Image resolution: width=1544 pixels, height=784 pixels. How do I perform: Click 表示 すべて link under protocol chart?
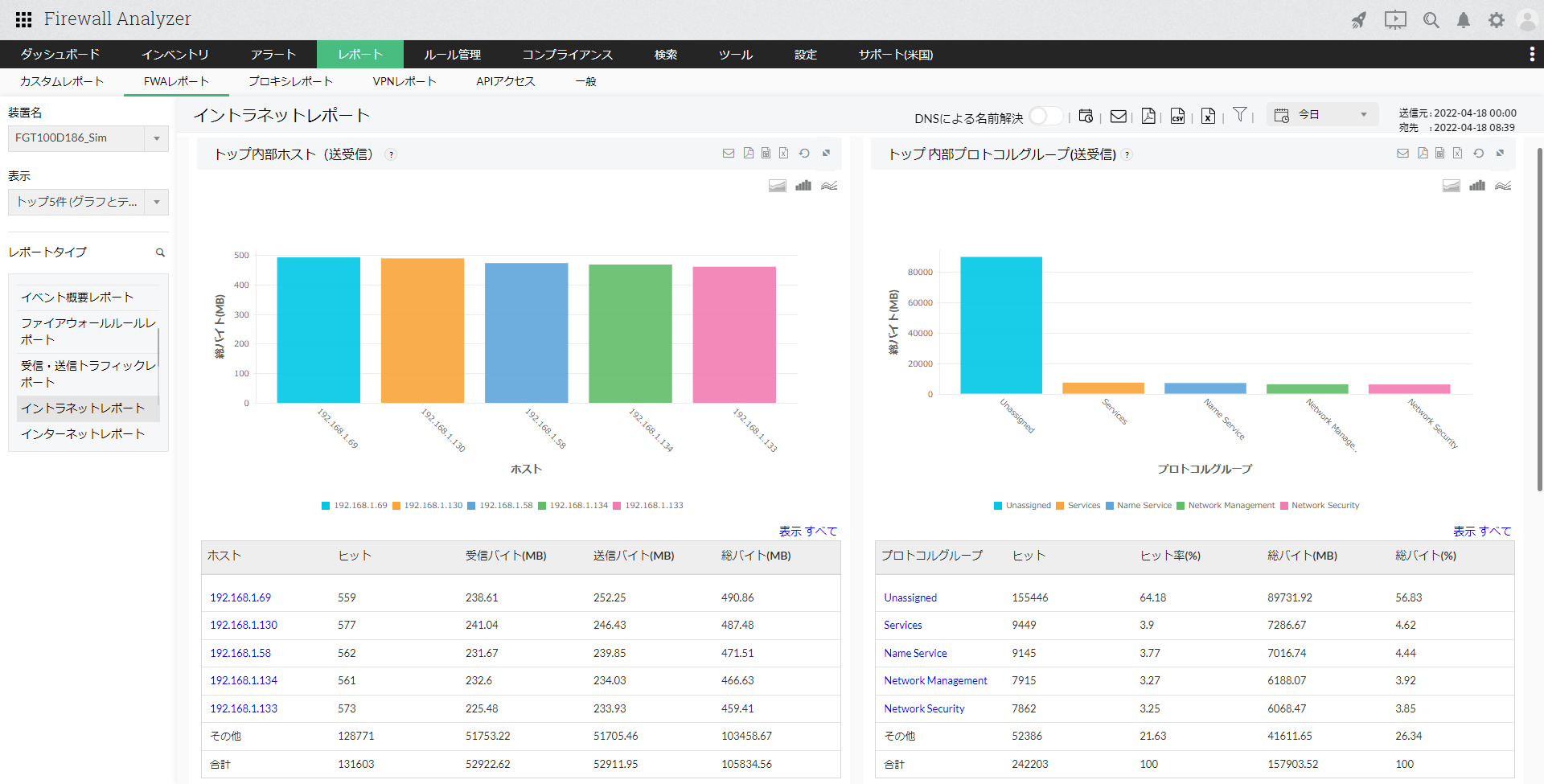point(1481,531)
